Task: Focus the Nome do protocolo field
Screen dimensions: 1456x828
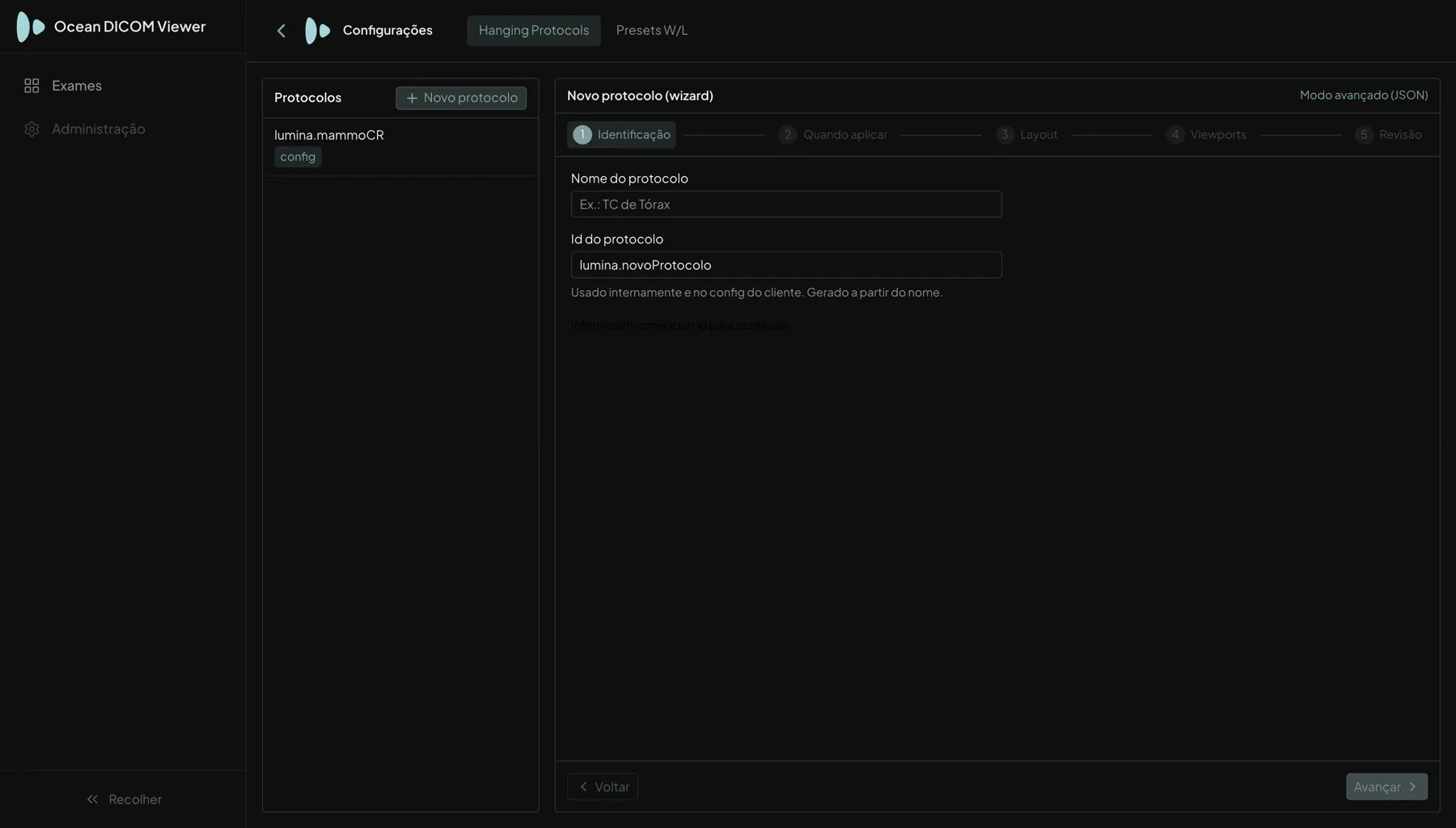Action: [786, 205]
